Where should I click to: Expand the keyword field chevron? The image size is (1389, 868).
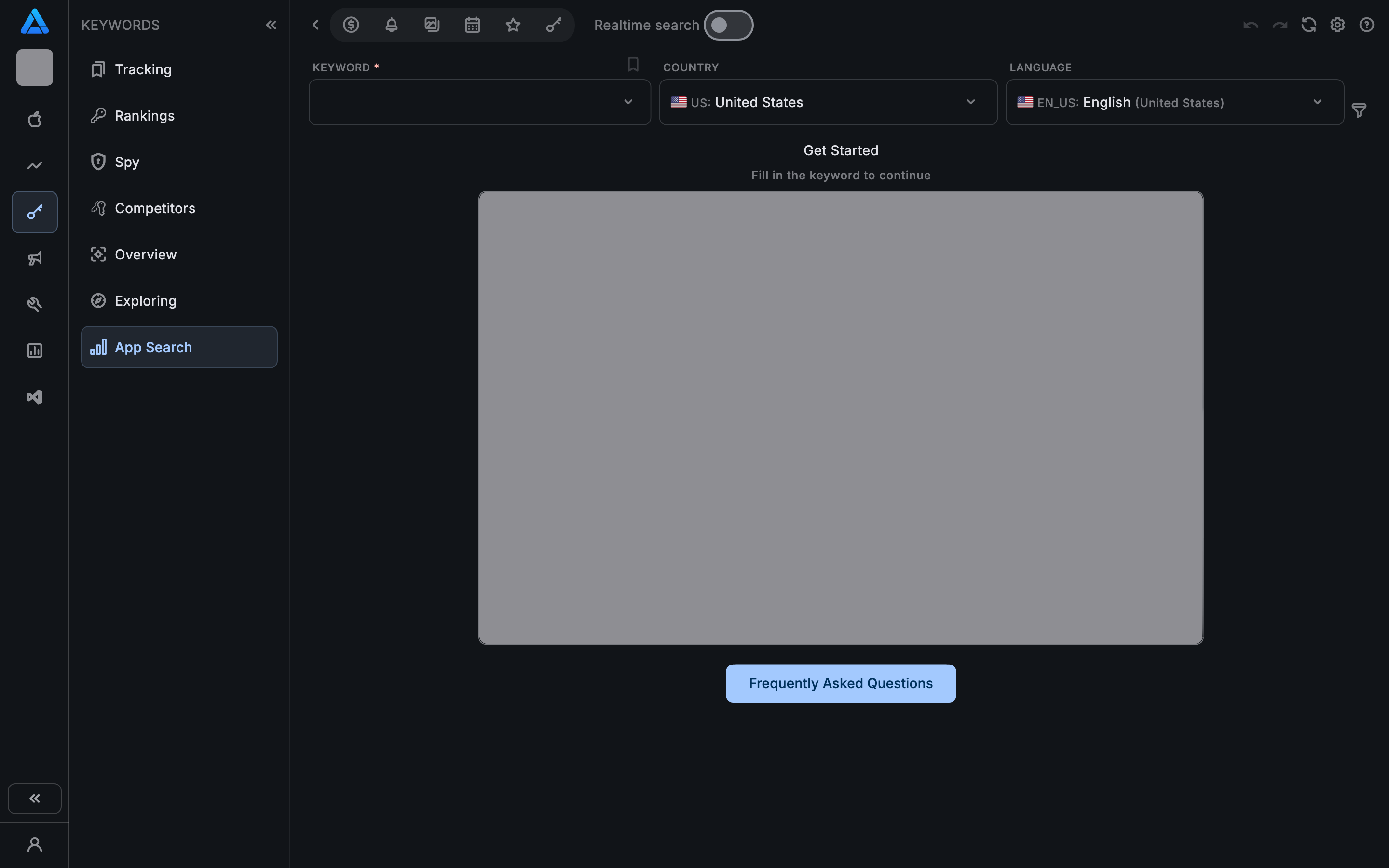pos(628,102)
